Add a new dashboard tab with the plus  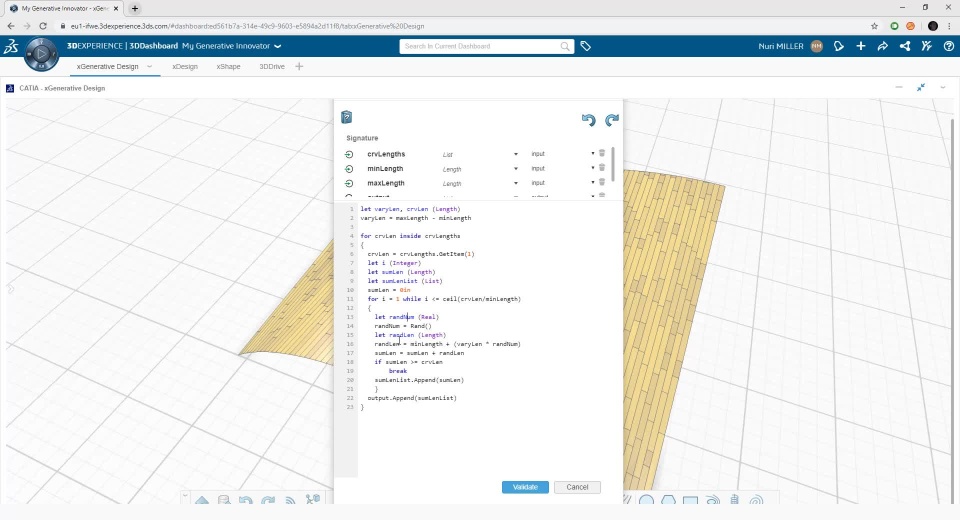pos(299,66)
